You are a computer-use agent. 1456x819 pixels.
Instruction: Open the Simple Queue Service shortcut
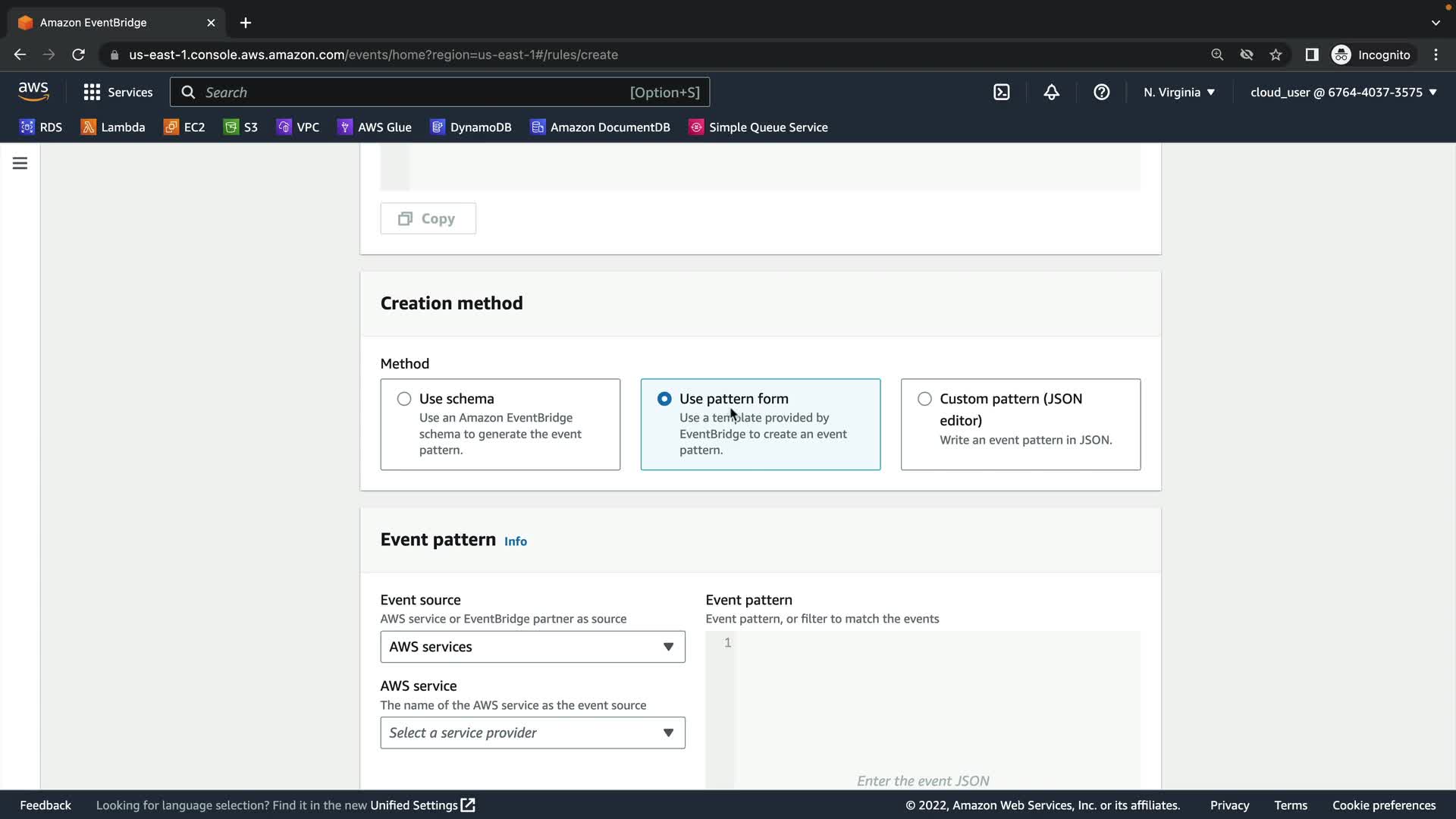pyautogui.click(x=758, y=127)
